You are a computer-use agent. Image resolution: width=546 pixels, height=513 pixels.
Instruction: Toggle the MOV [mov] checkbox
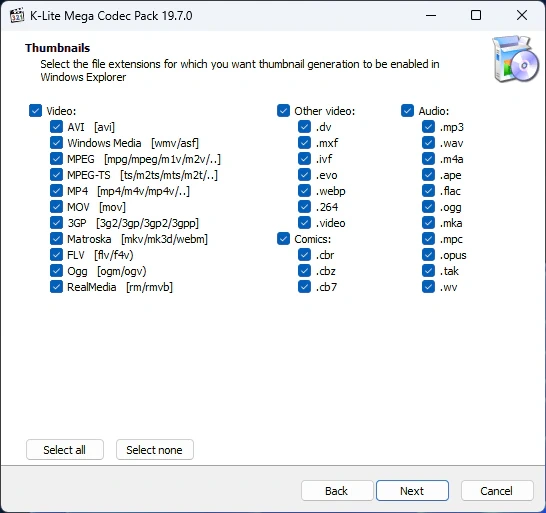point(56,207)
